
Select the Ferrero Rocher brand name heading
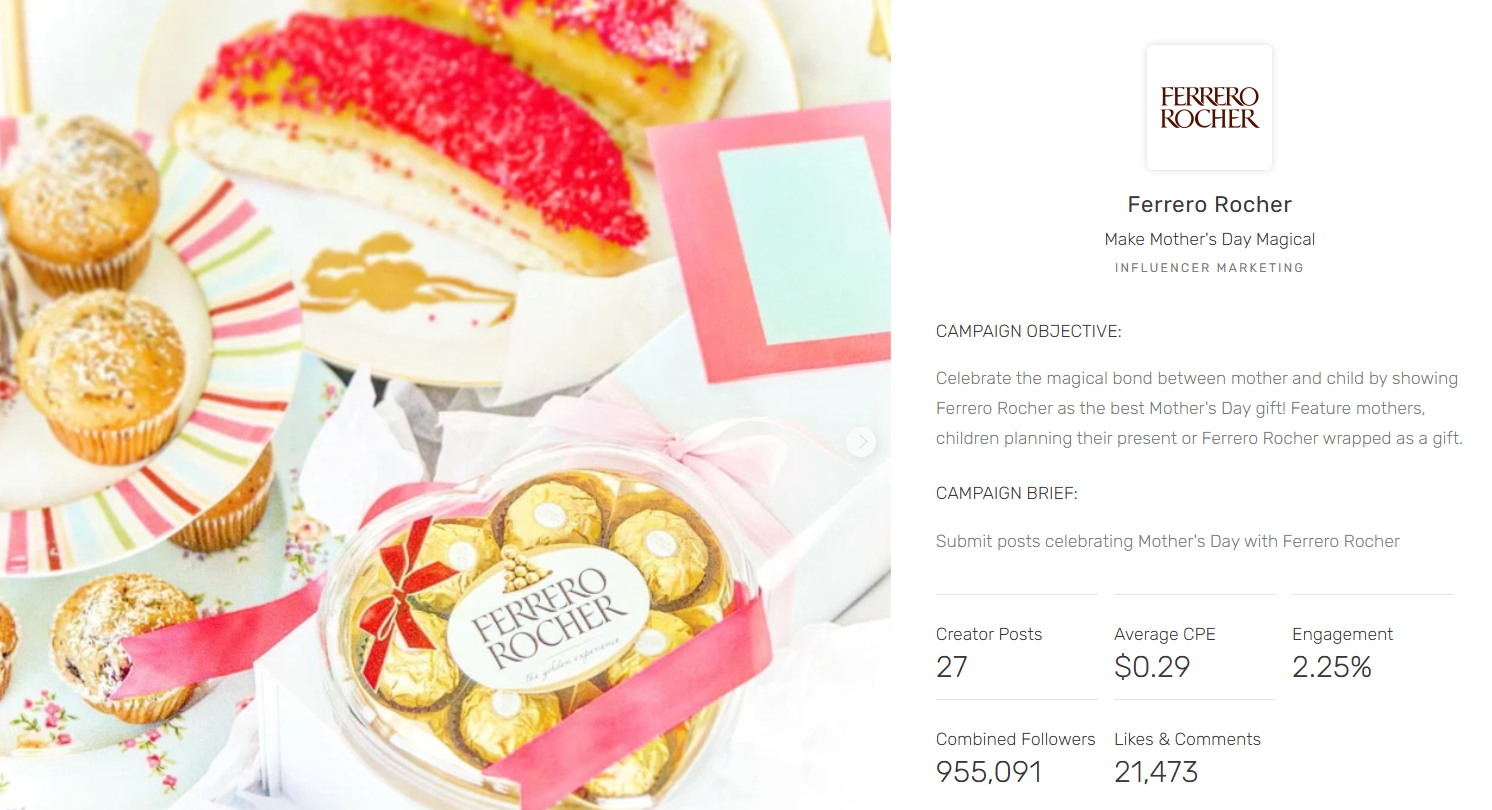(1209, 205)
